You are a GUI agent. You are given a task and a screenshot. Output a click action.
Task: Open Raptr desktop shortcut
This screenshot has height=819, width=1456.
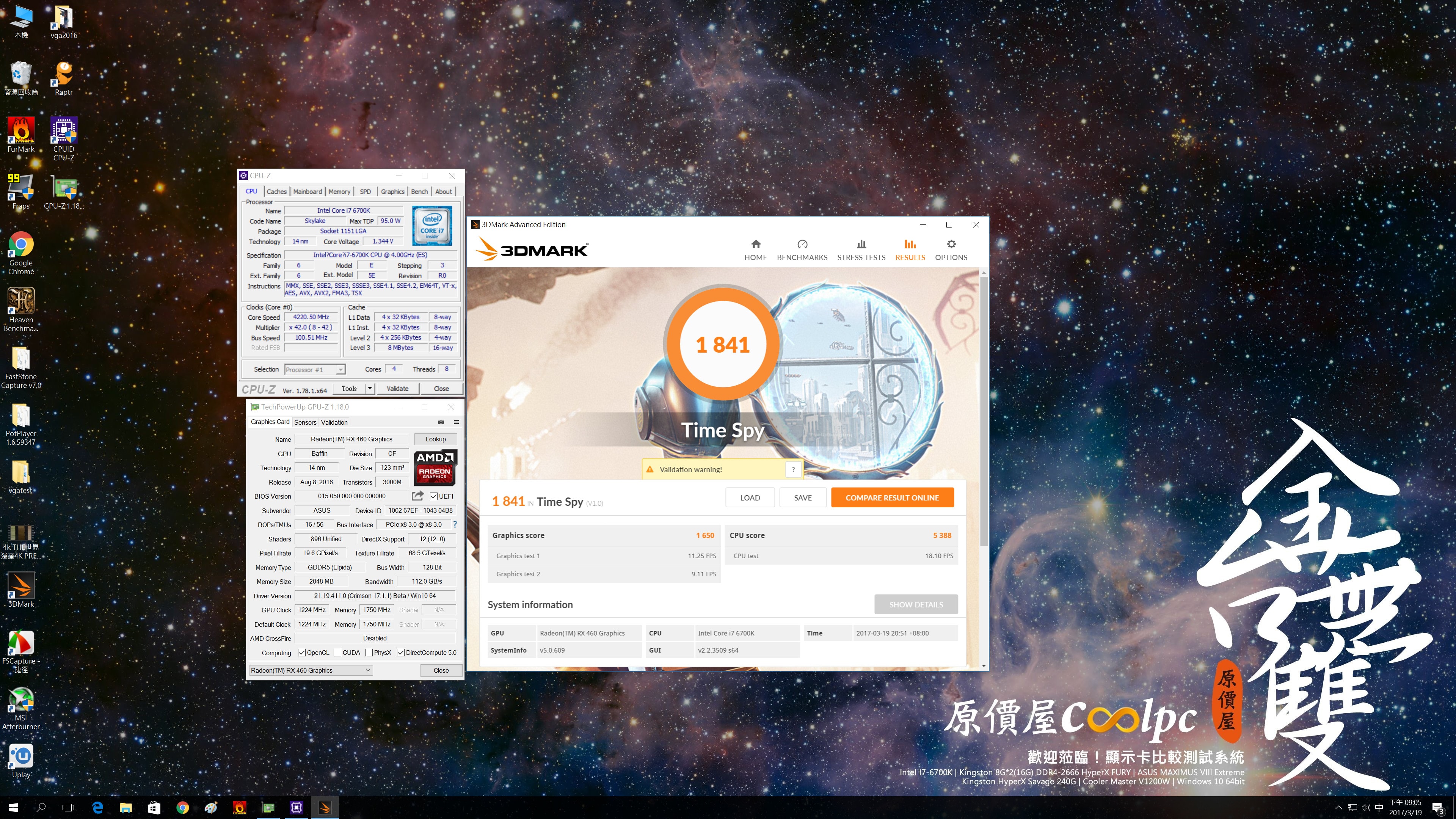pos(63,77)
